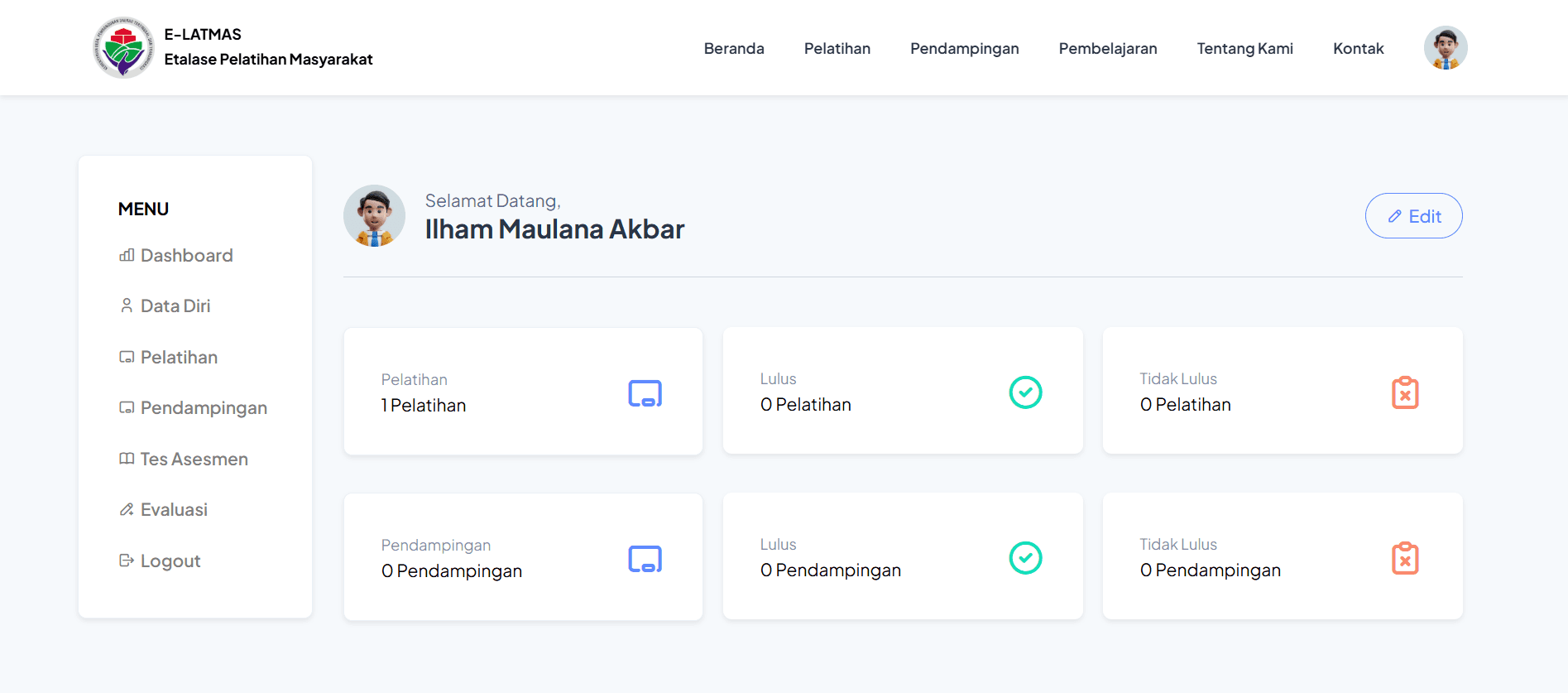Click the Tes Asesmen book icon

point(127,459)
